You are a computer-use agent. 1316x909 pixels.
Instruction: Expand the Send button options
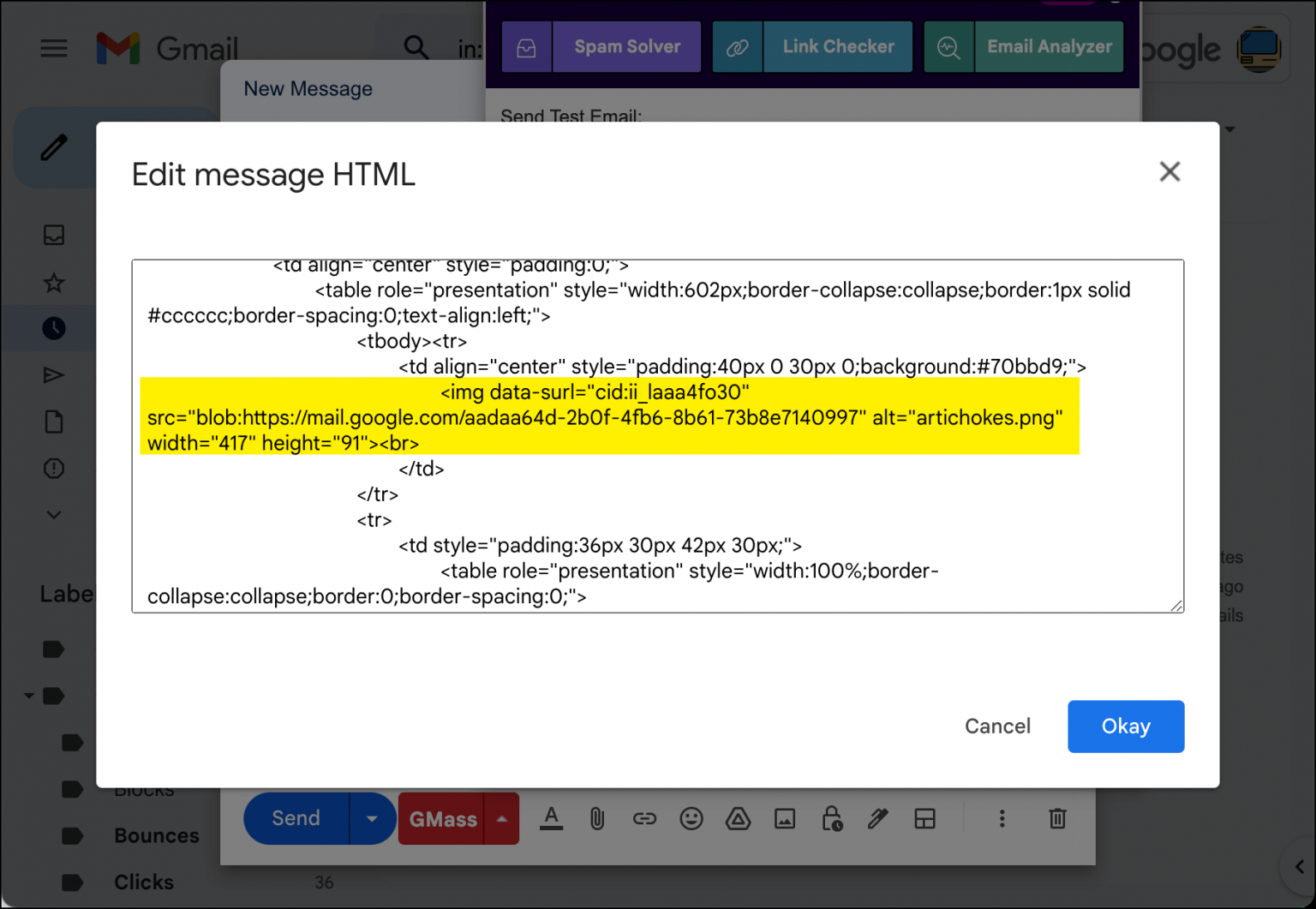tap(372, 818)
